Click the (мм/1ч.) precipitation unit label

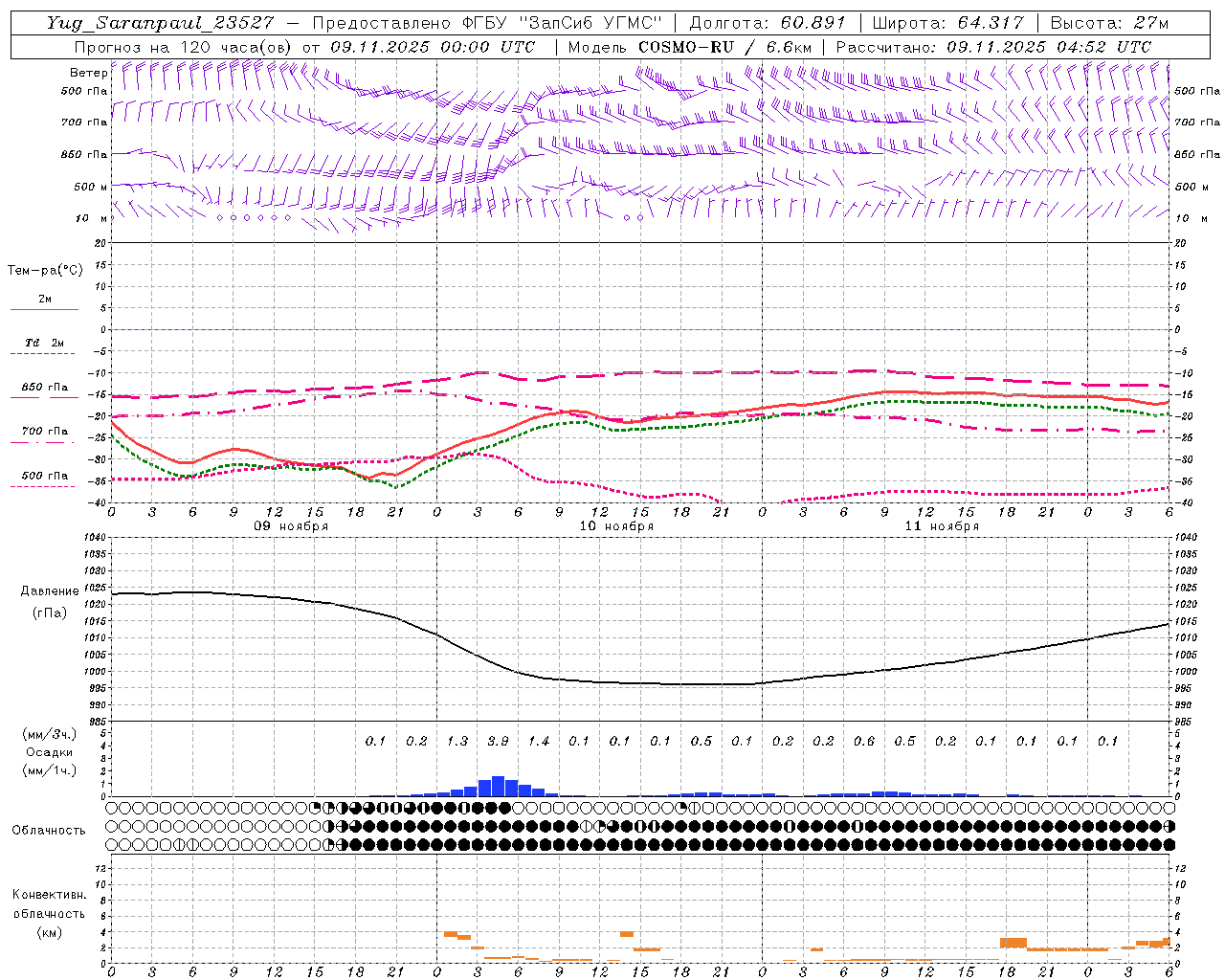point(50,770)
